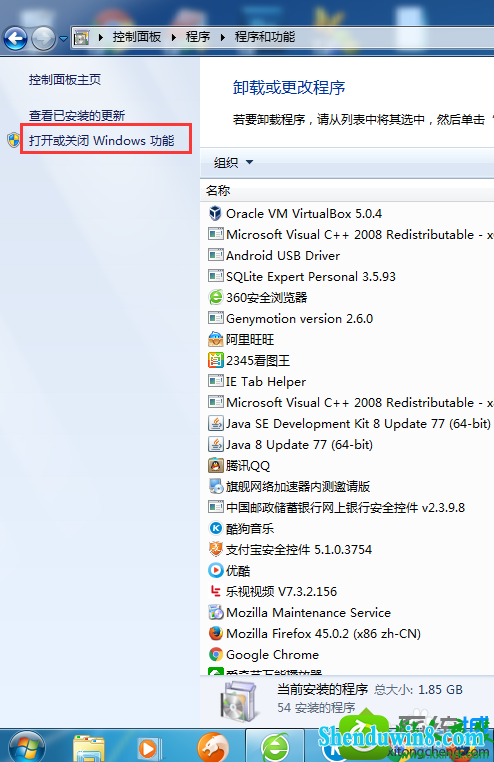Viewport: 494px width, 762px height.
Task: Go to 控制面板主页
Action: (x=65, y=79)
